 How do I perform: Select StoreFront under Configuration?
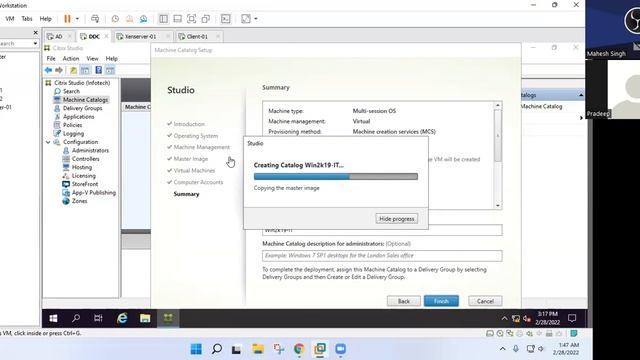[x=85, y=184]
